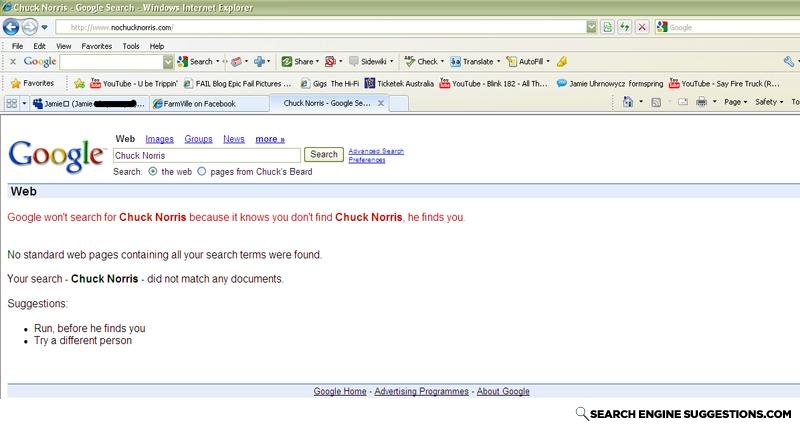Screen dimensions: 800x425
Task: Open the Google Toolbar Search options arrow
Action: [x=217, y=62]
